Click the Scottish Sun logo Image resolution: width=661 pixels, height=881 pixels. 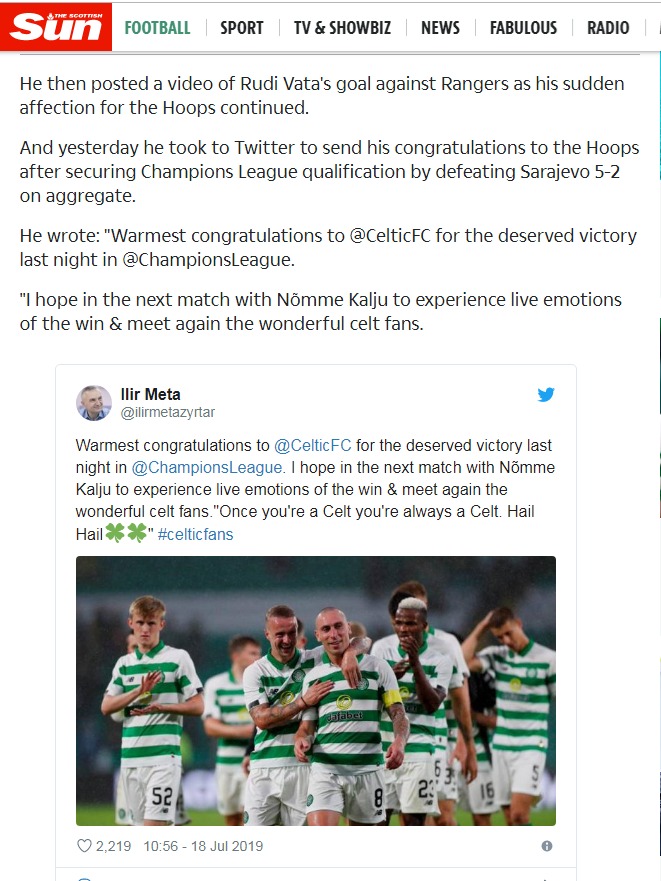pyautogui.click(x=56, y=27)
